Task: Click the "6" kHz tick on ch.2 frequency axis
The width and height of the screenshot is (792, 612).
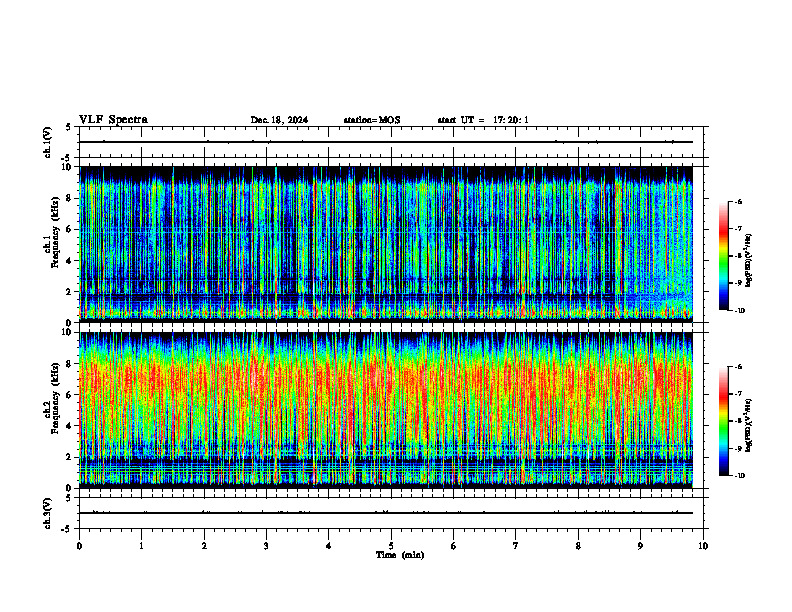Action: click(71, 395)
